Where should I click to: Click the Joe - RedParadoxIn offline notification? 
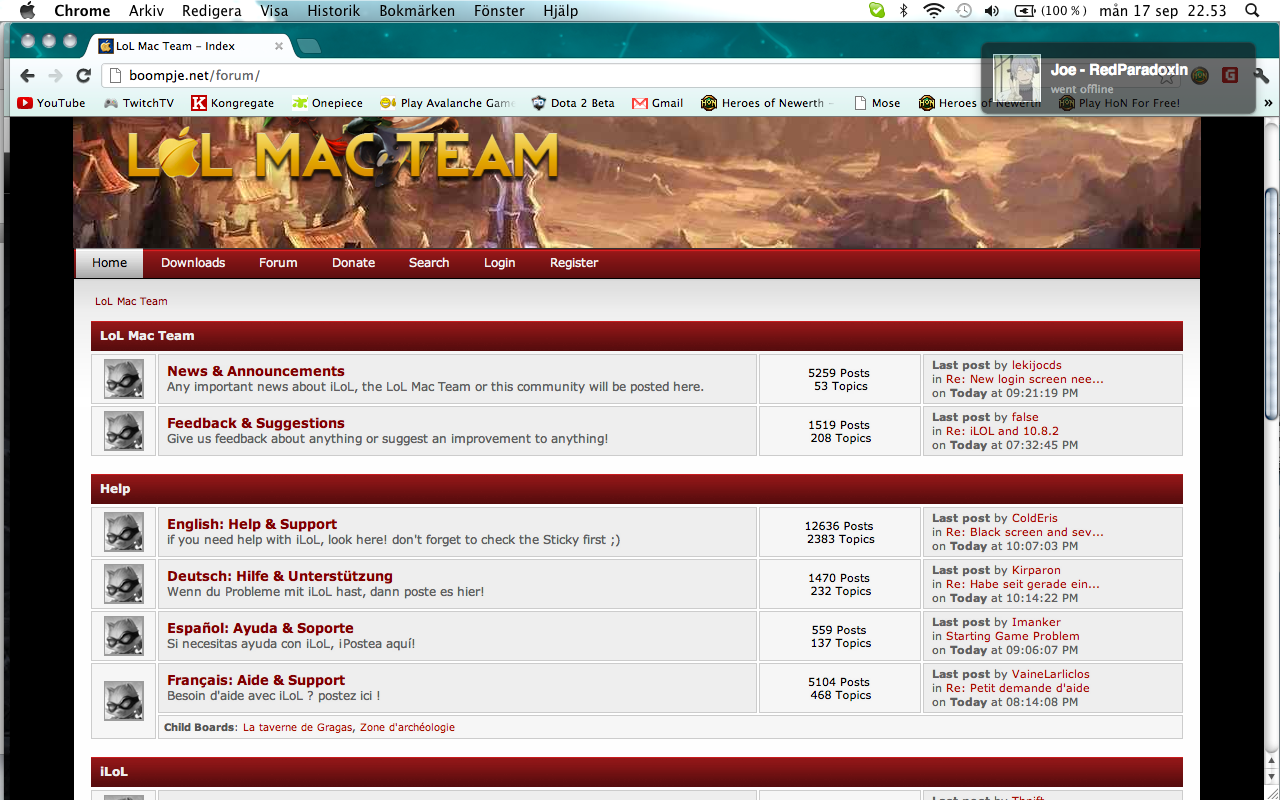(x=1118, y=78)
